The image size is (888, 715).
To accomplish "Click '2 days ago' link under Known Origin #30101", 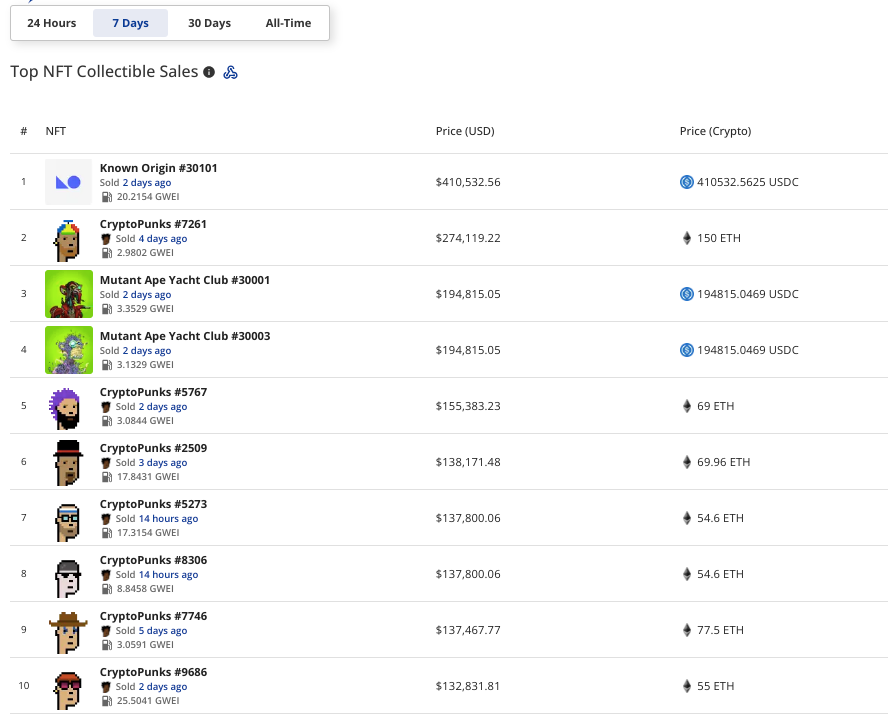I will [147, 183].
